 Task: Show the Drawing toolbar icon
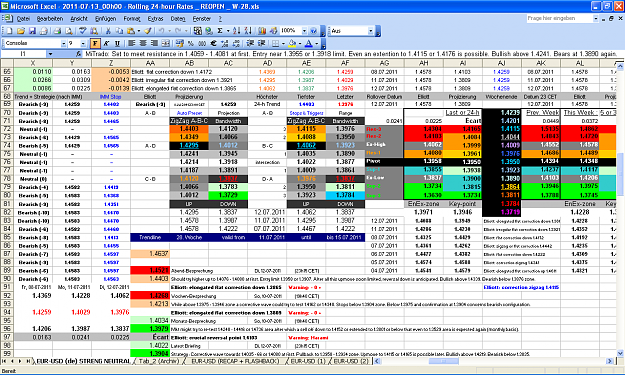pos(273,31)
